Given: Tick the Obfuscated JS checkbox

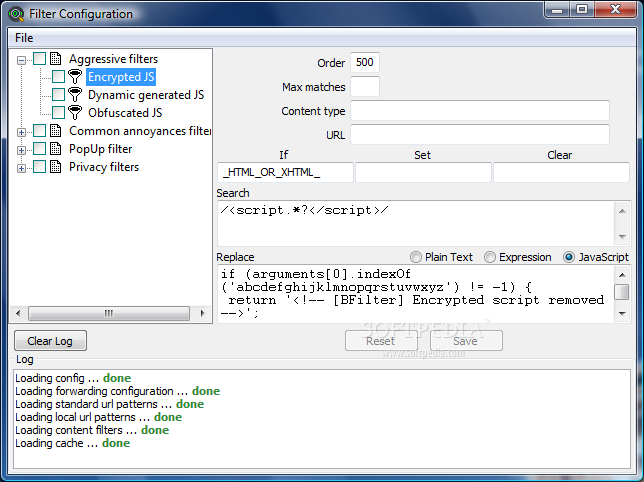Looking at the screenshot, I should (x=58, y=112).
